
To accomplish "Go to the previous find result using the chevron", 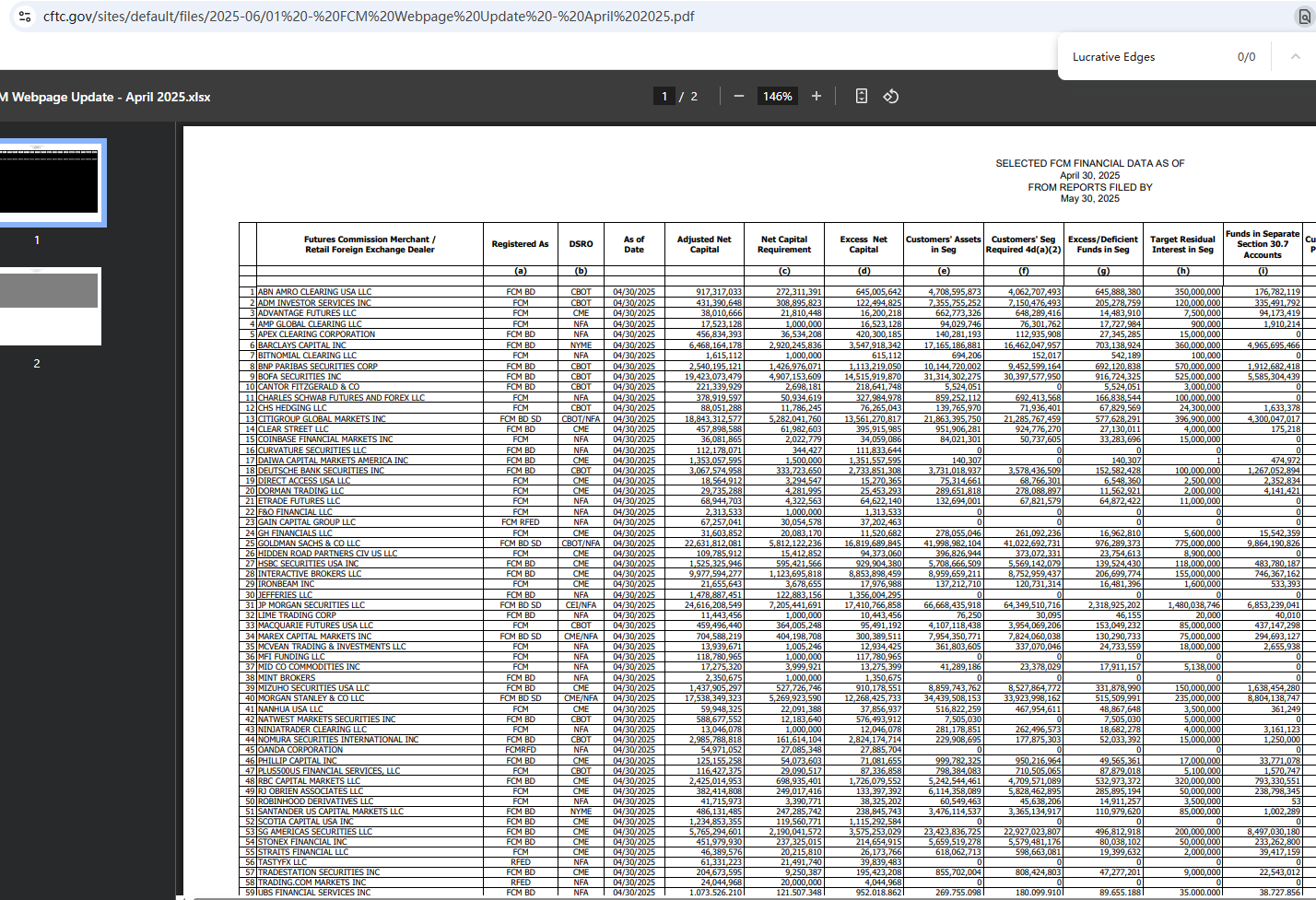I will [1296, 56].
